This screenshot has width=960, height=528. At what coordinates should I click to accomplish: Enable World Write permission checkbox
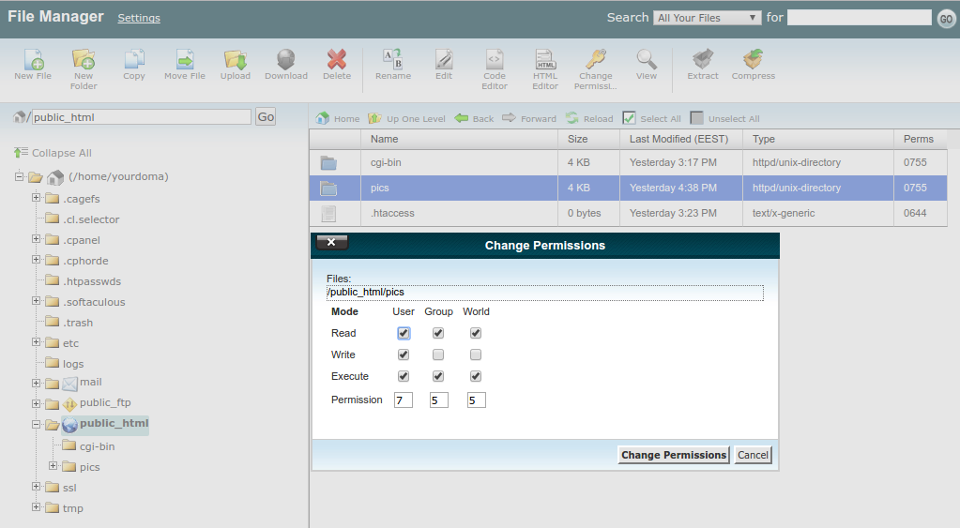click(x=476, y=355)
